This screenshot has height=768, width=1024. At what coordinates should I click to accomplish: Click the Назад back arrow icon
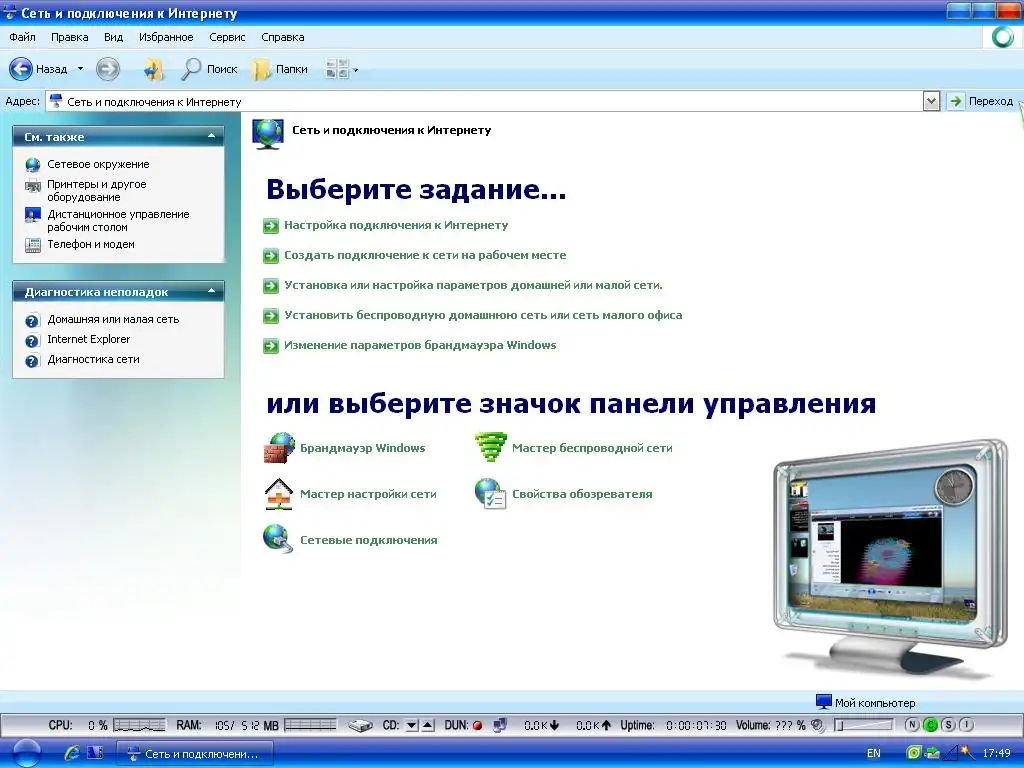20,69
